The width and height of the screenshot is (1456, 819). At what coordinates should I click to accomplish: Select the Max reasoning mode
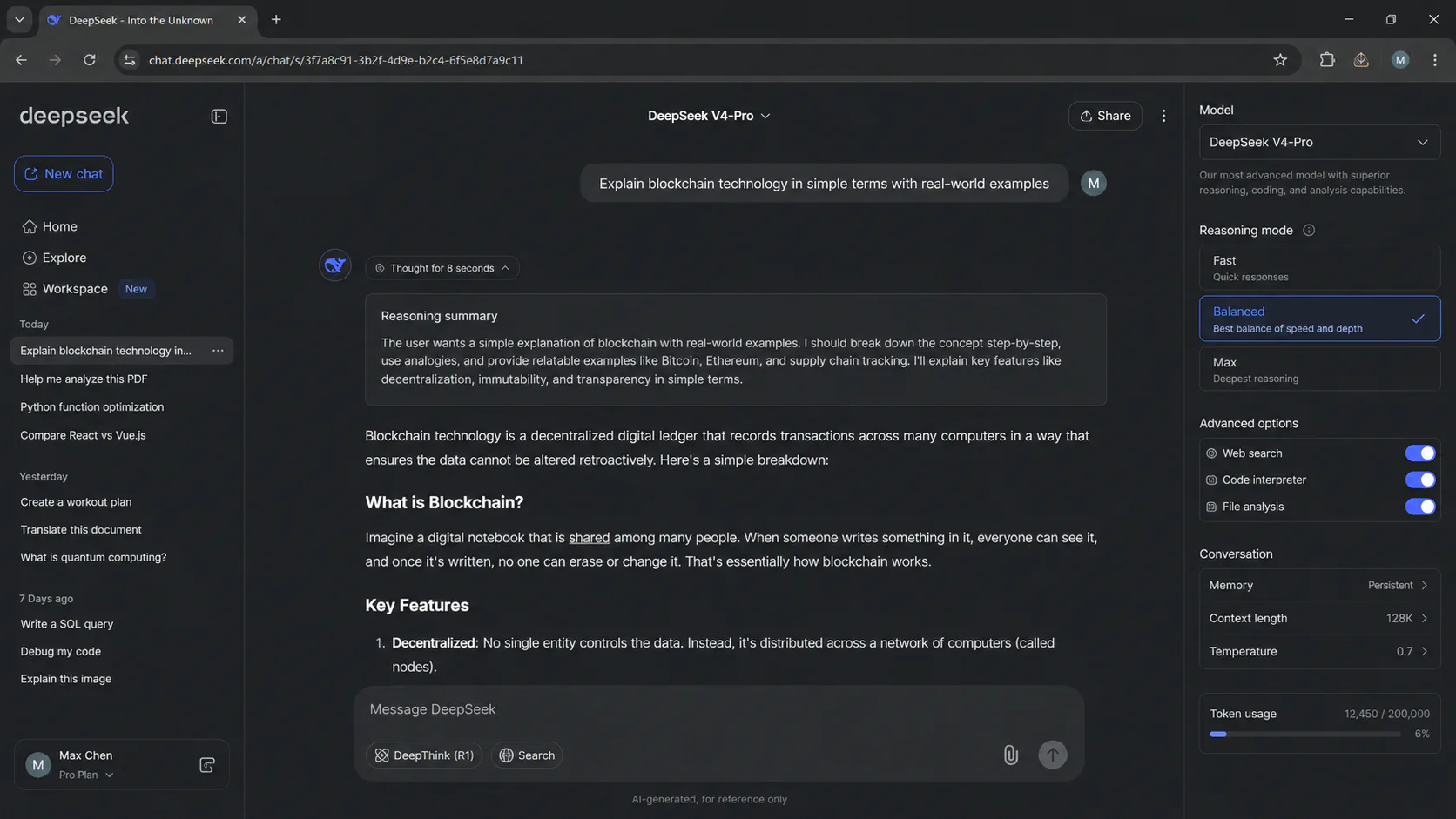point(1319,370)
